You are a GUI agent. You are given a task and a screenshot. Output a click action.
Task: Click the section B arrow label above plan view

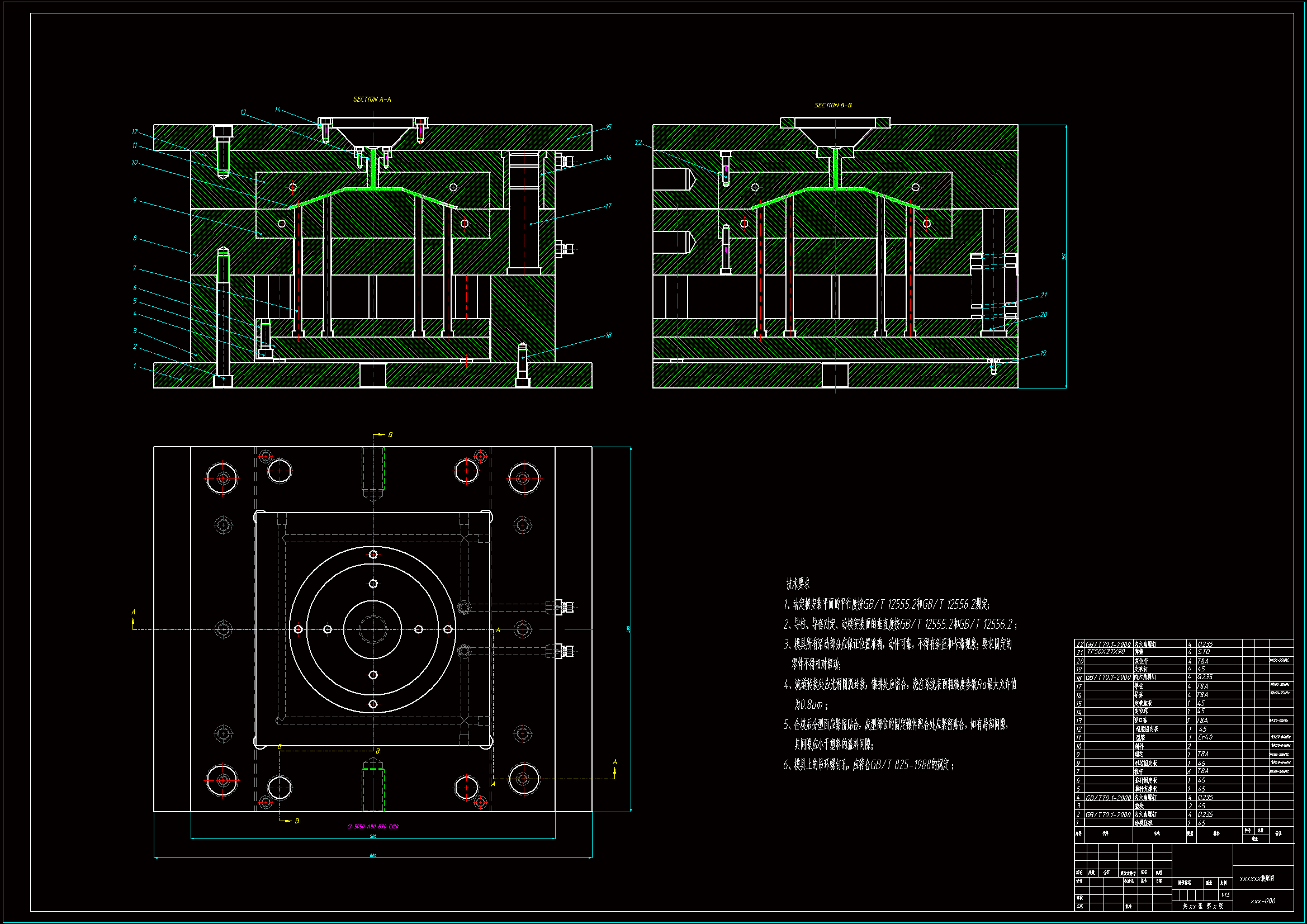(390, 435)
